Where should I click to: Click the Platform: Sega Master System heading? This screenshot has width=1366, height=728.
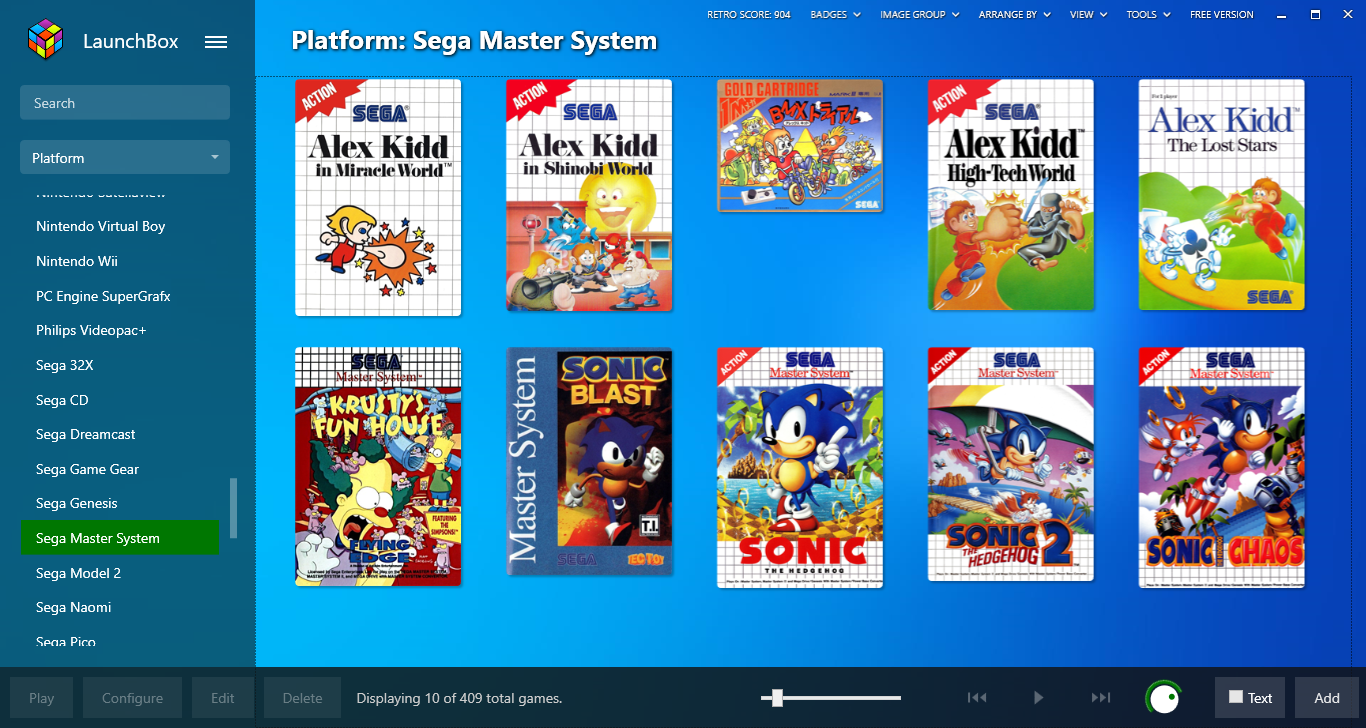tap(474, 41)
